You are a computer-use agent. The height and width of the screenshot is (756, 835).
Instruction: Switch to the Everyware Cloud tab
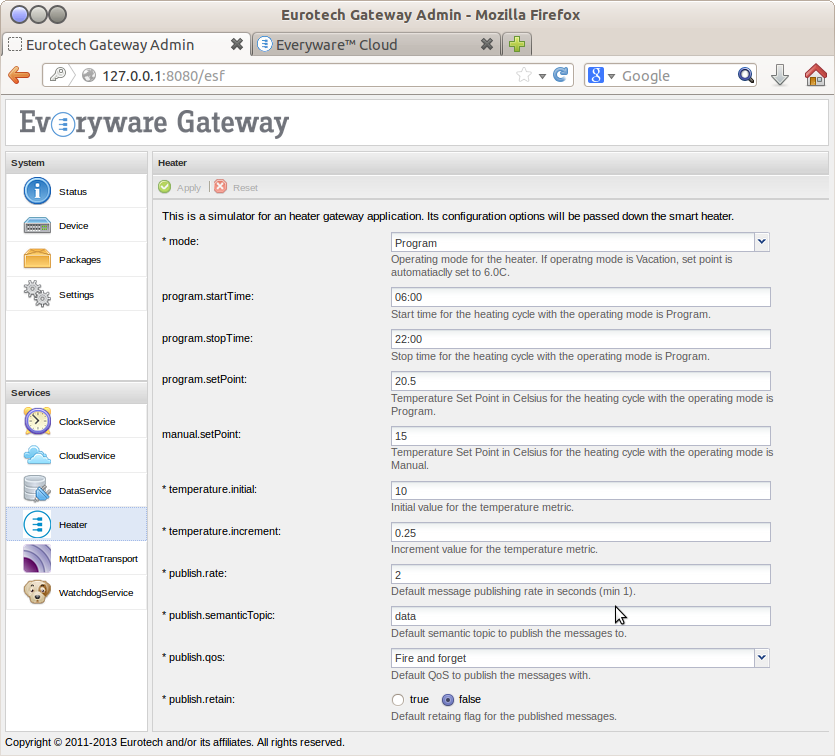(376, 44)
